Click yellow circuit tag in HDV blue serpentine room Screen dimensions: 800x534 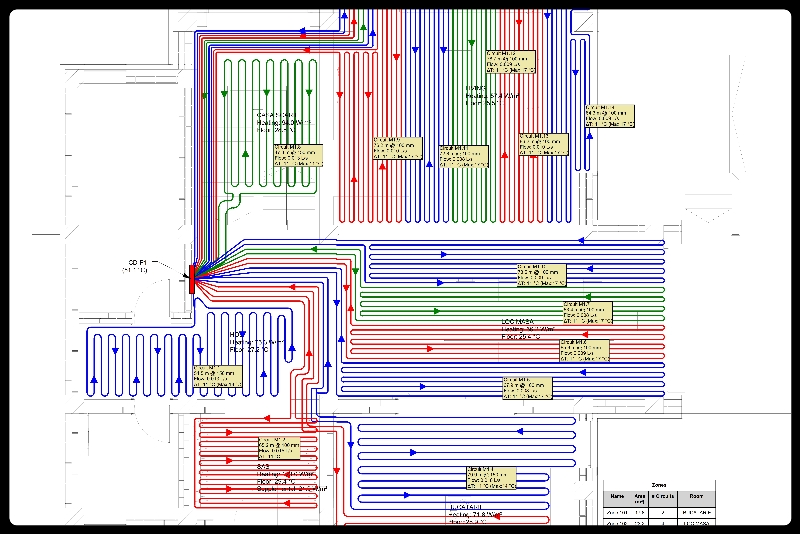[217, 376]
